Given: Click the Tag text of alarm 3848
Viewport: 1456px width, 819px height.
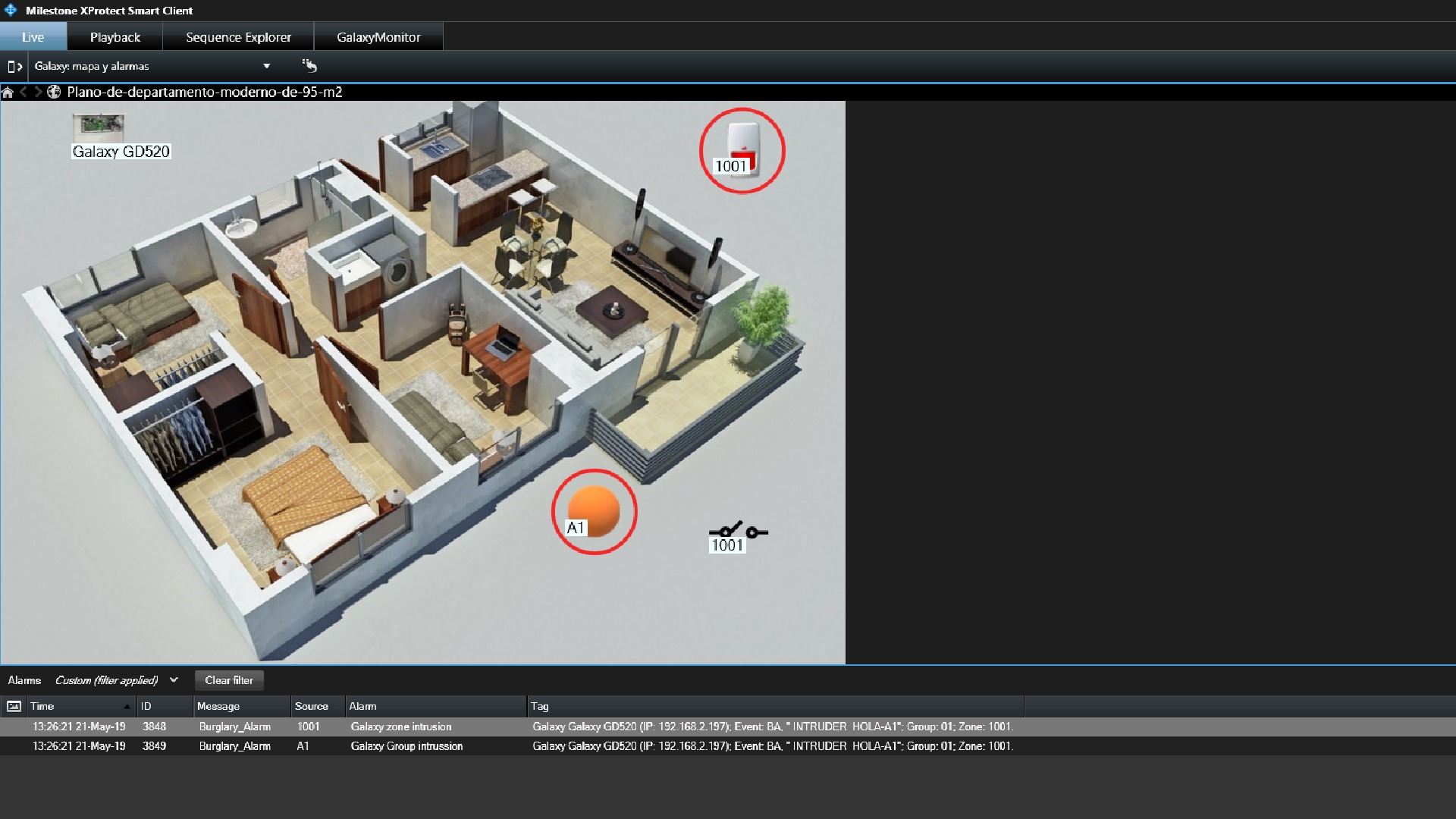Looking at the screenshot, I should [773, 726].
